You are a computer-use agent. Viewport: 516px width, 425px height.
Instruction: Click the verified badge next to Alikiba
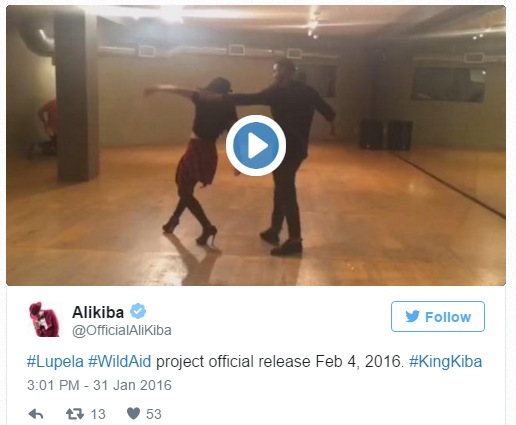pyautogui.click(x=138, y=311)
